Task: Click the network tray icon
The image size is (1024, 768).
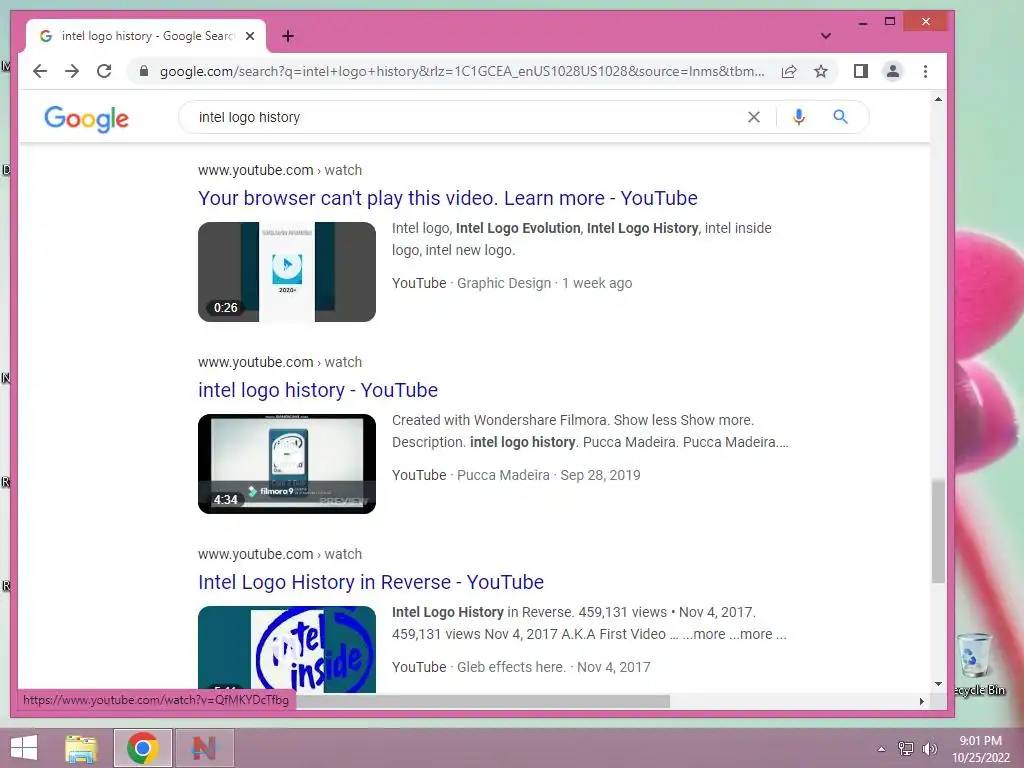Action: tap(906, 748)
